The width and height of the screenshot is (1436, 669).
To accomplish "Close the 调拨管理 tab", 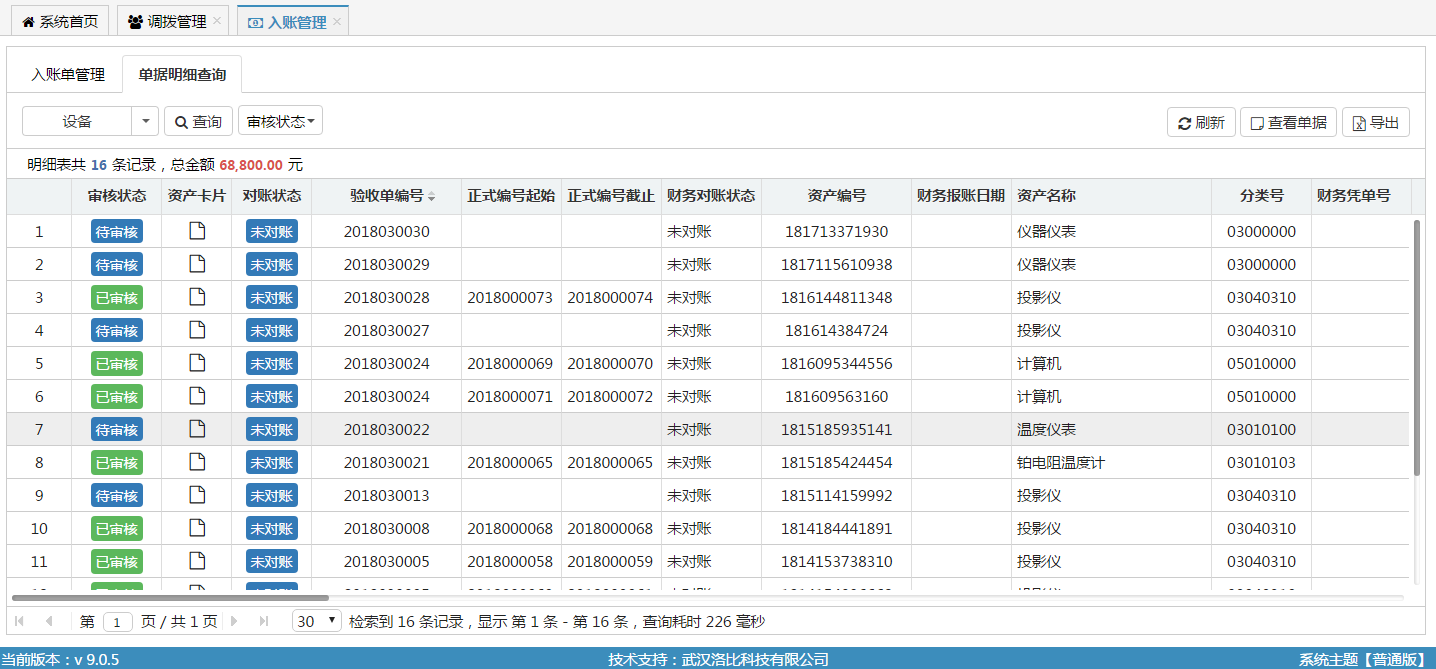I will tap(217, 21).
